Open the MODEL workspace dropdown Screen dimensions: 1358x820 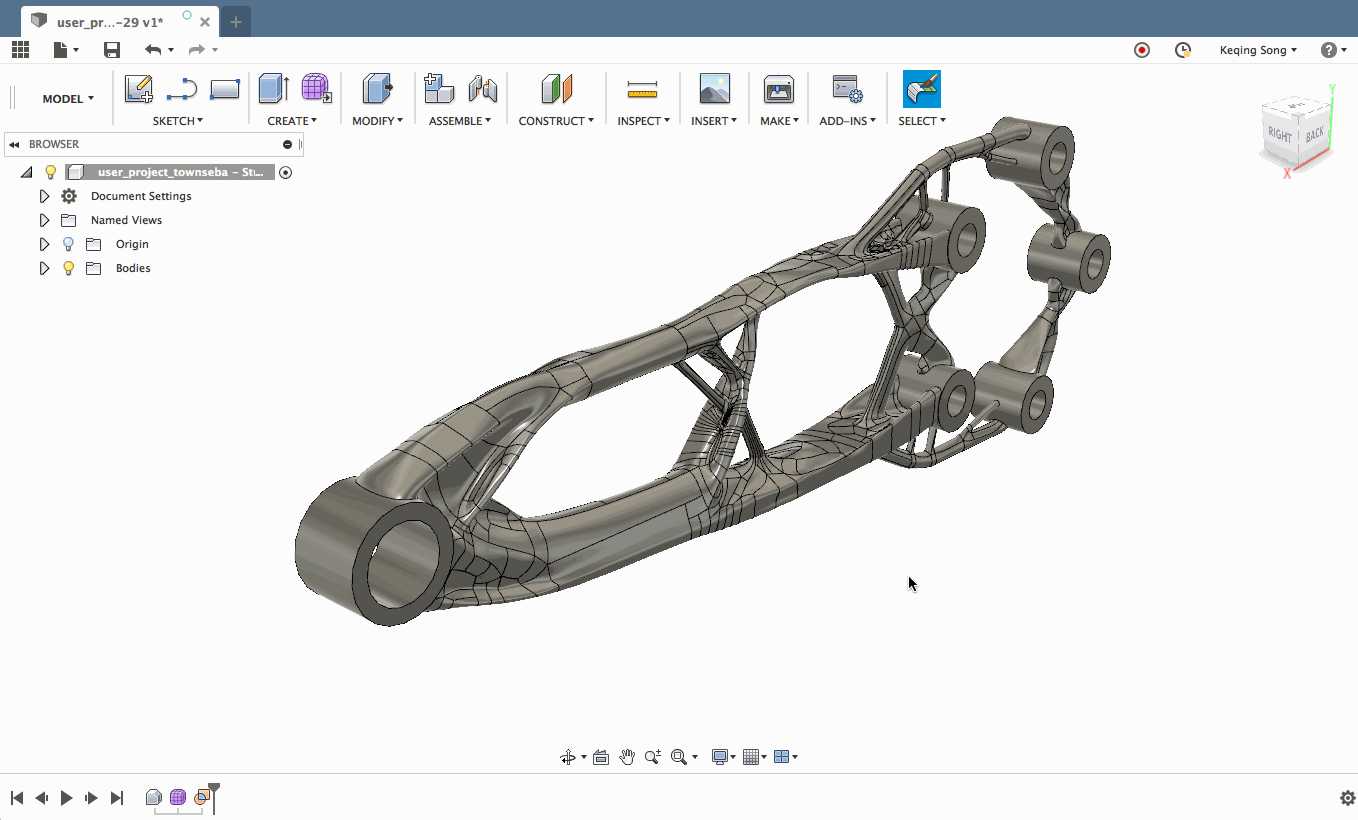68,99
